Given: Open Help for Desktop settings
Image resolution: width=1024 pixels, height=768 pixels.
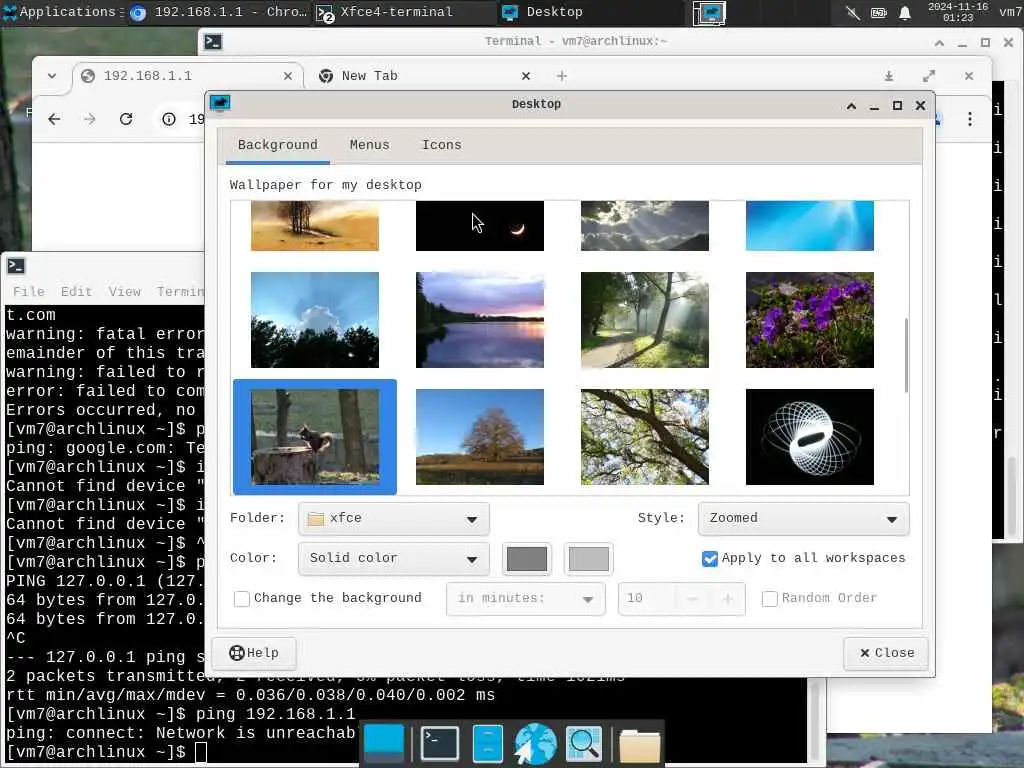Looking at the screenshot, I should coord(254,653).
